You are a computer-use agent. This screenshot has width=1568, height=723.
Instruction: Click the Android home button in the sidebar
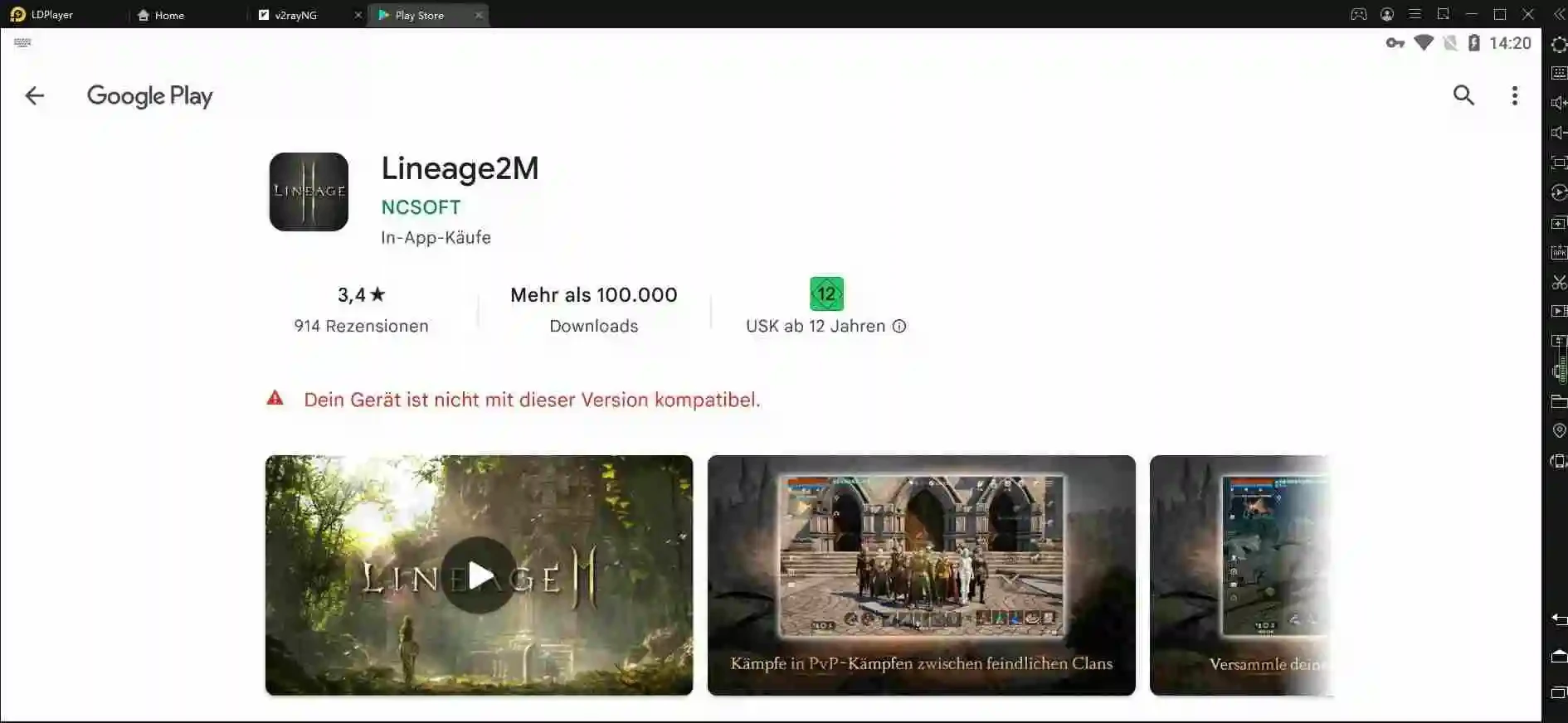[1559, 656]
